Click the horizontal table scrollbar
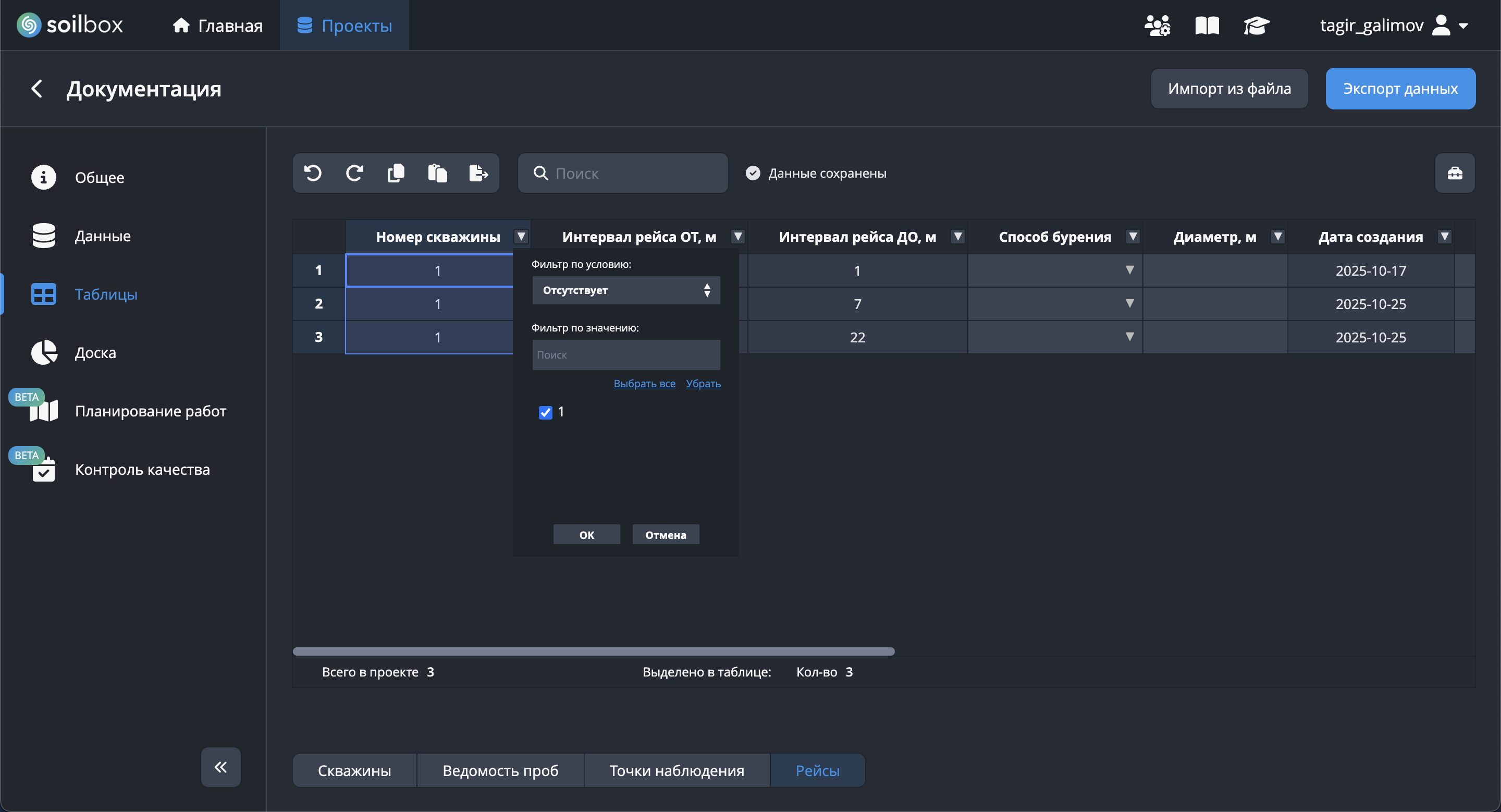 [593, 651]
